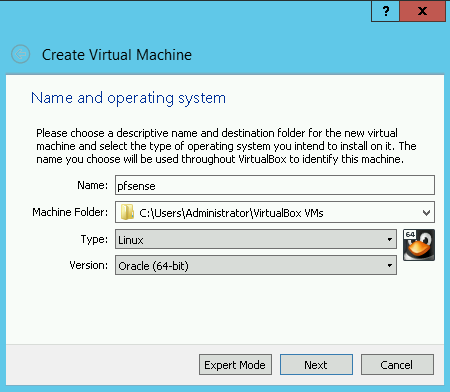This screenshot has height=392, width=450.
Task: Click the 'Name:' label
Action: [92, 185]
